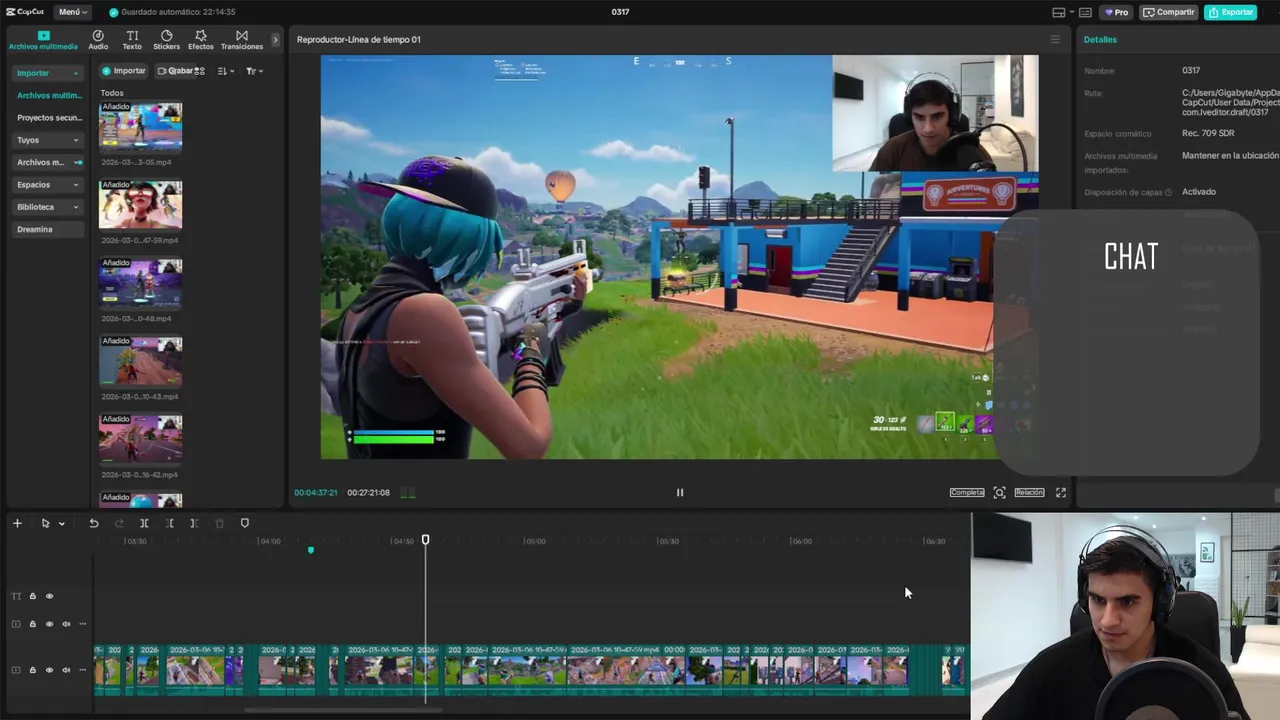
Task: Open the Menú dropdown
Action: [72, 12]
